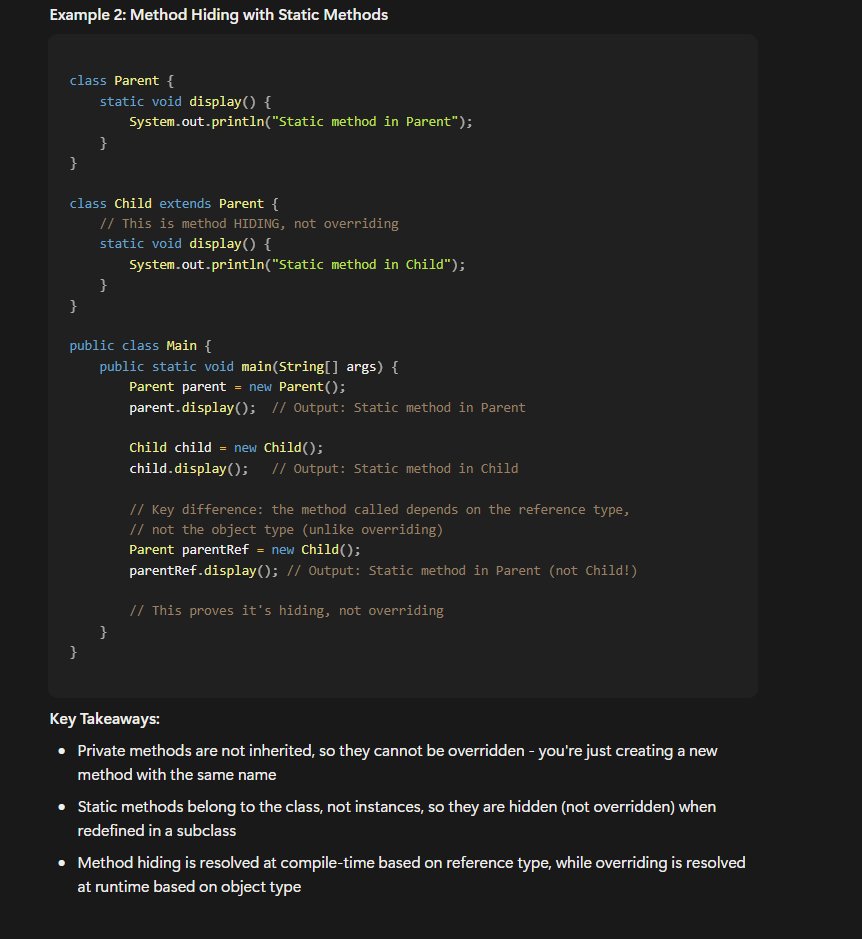Click the 'class Parent {' code line
This screenshot has width=862, height=939.
[122, 81]
